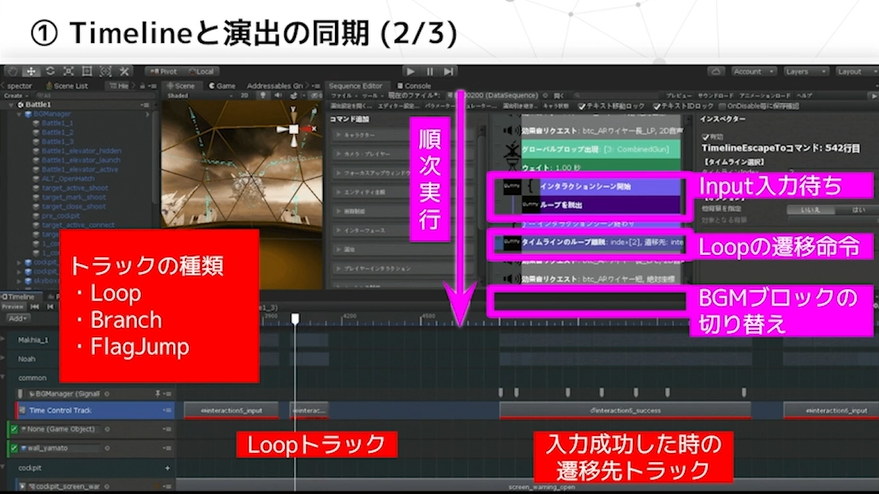Toggle scene lighting bulb icon
The width and height of the screenshot is (879, 494).
coord(262,96)
